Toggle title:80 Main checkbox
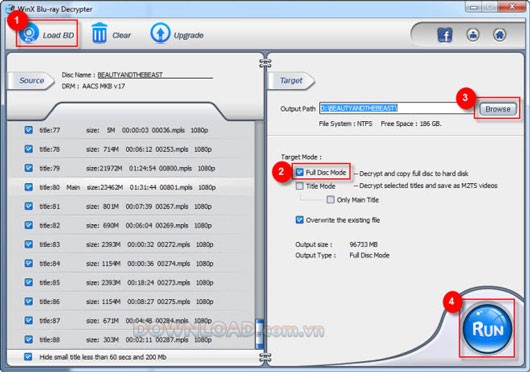The image size is (530, 372). click(x=29, y=187)
